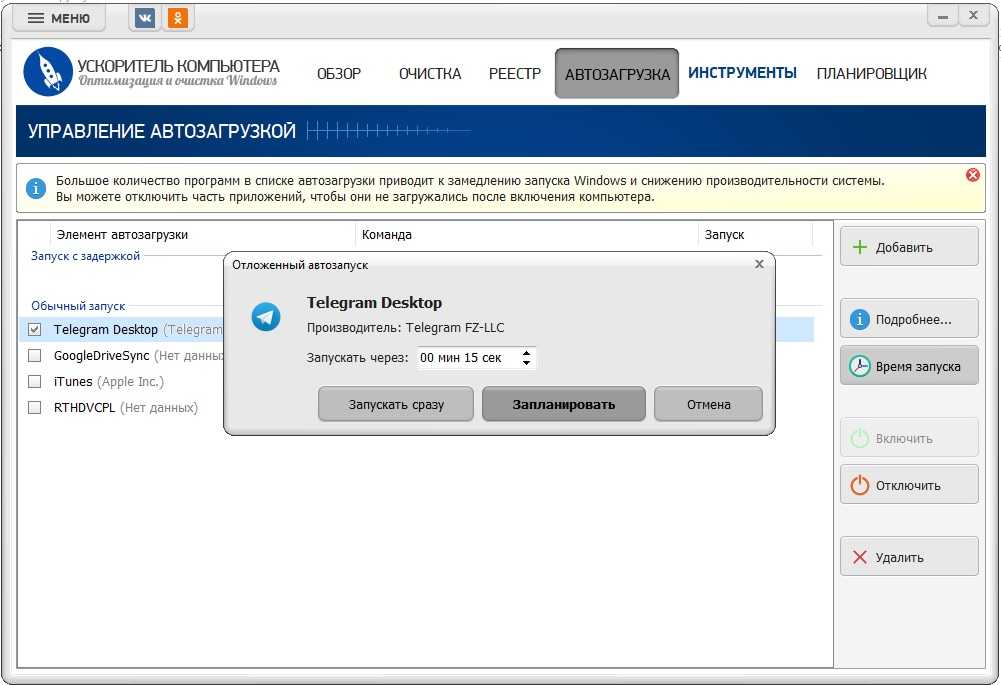The width and height of the screenshot is (1001, 685).
Task: Open the Меню hamburger button
Action: pyautogui.click(x=59, y=18)
